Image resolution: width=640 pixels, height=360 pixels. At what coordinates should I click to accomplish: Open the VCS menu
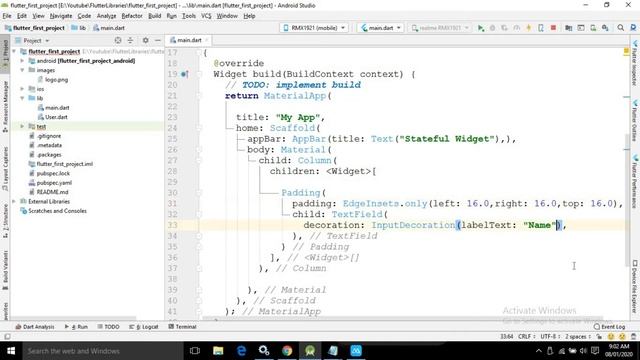(206, 16)
